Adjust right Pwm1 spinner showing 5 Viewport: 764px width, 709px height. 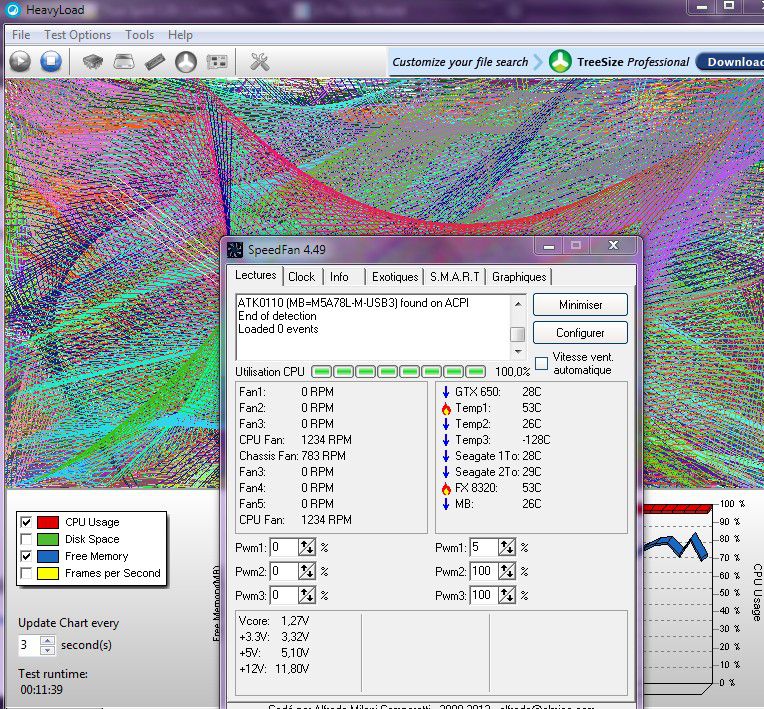click(506, 548)
